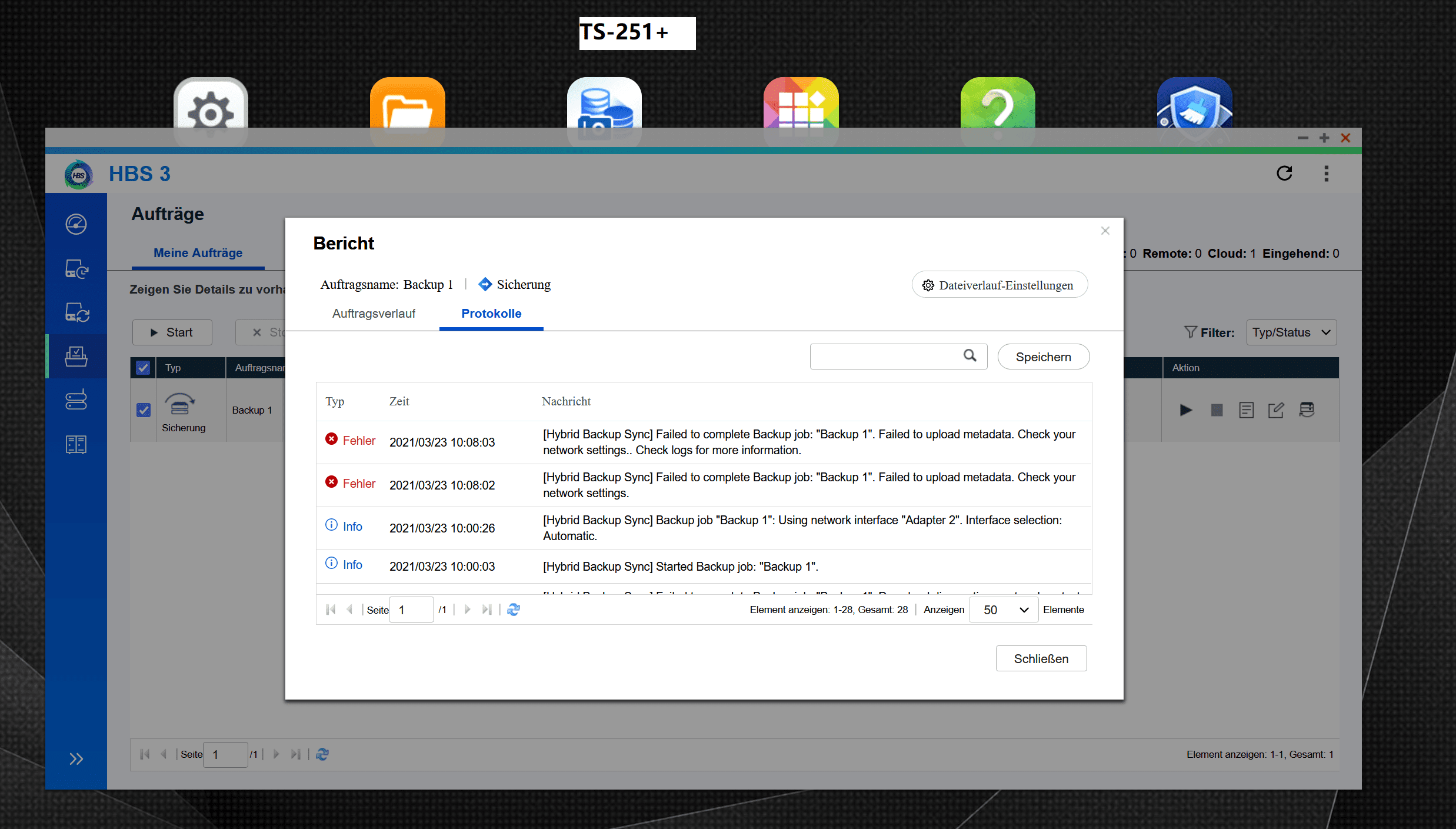
Task: Open Services sidebar icon
Action: 76,444
